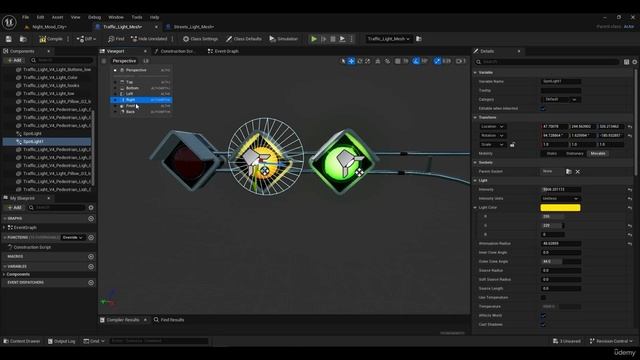640x360 pixels.
Task: Open the File menu
Action: pos(25,17)
